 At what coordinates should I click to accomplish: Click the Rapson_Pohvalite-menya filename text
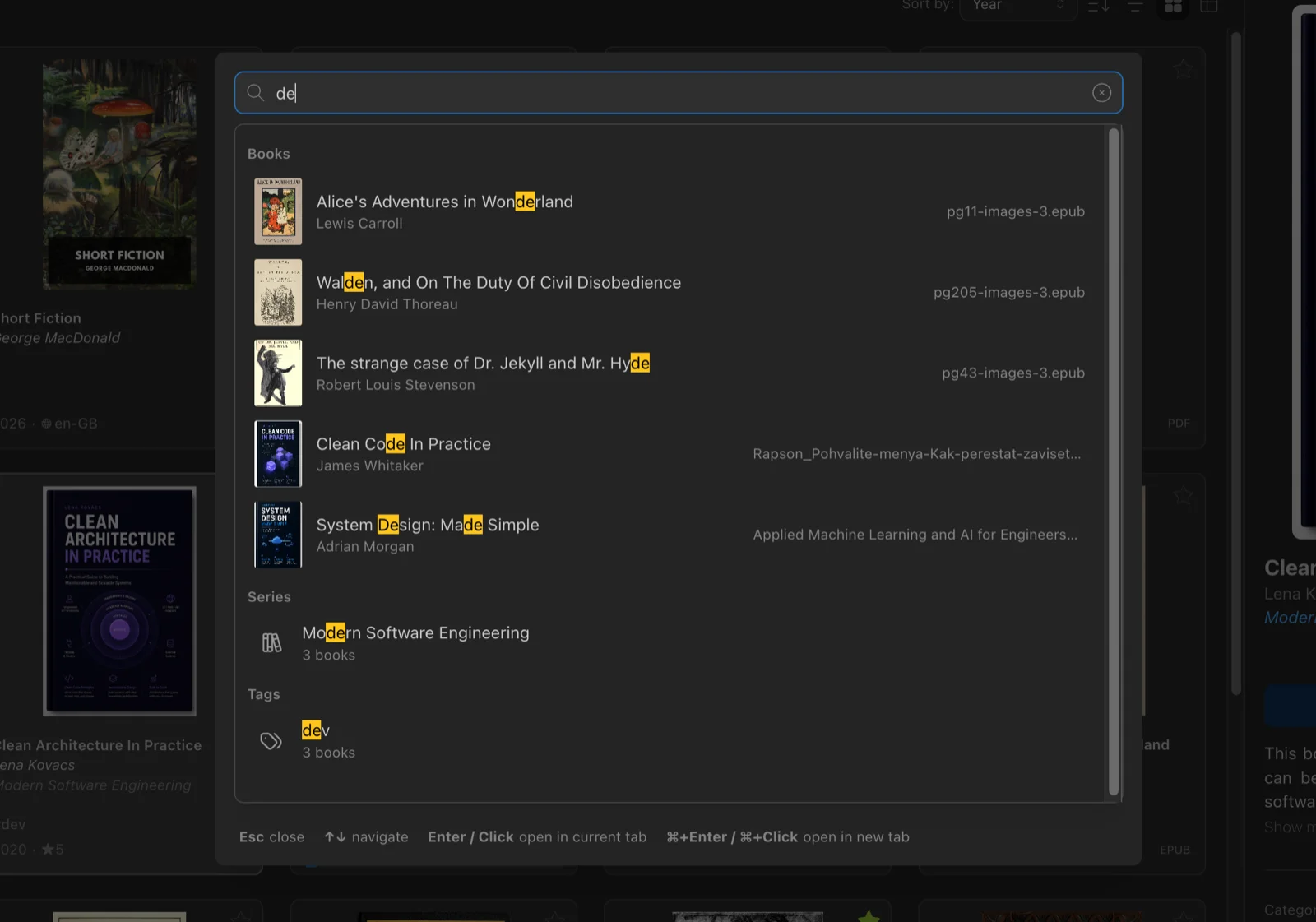(x=916, y=453)
